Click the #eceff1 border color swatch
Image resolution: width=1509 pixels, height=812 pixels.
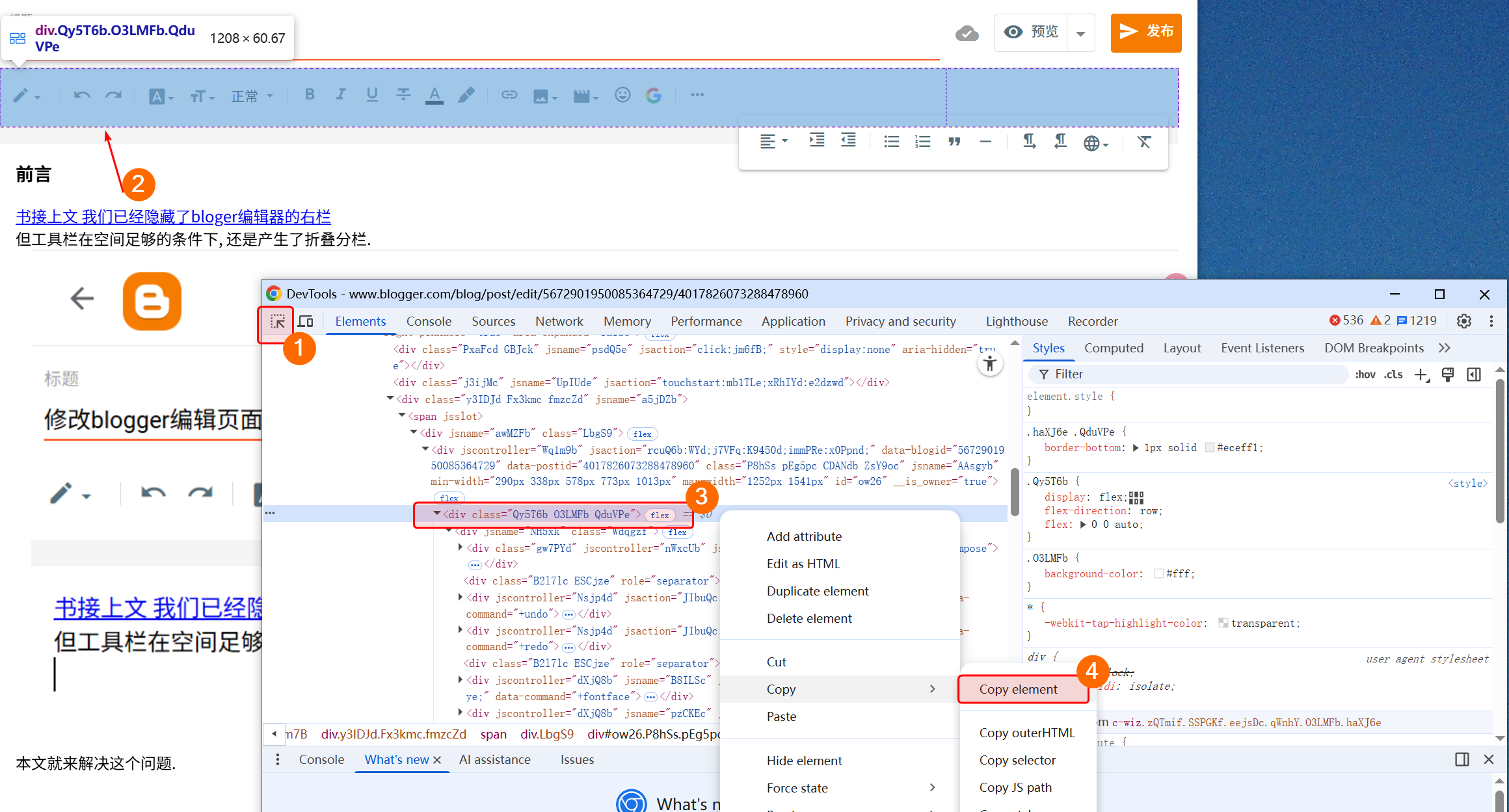click(x=1209, y=447)
